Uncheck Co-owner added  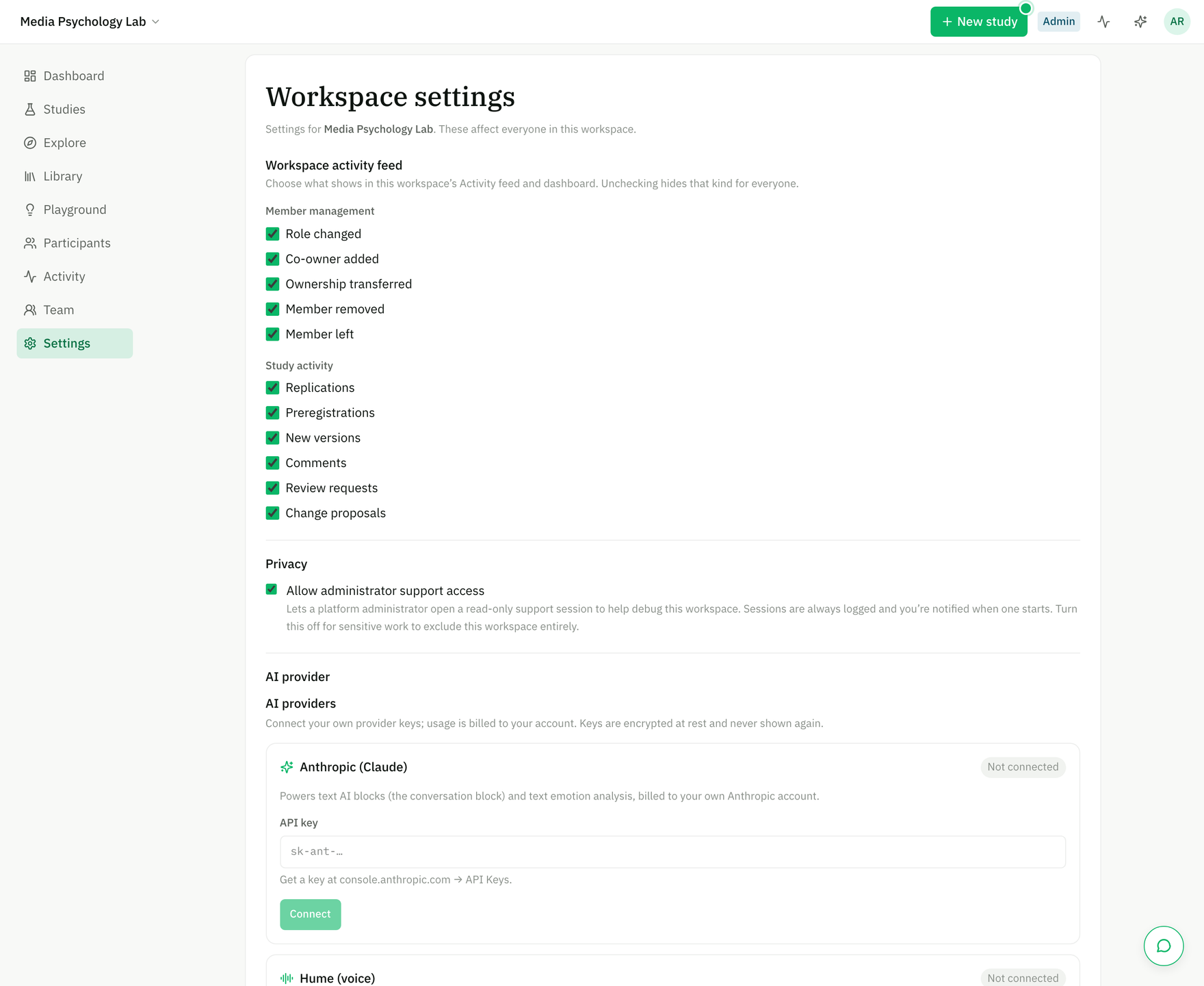[272, 259]
